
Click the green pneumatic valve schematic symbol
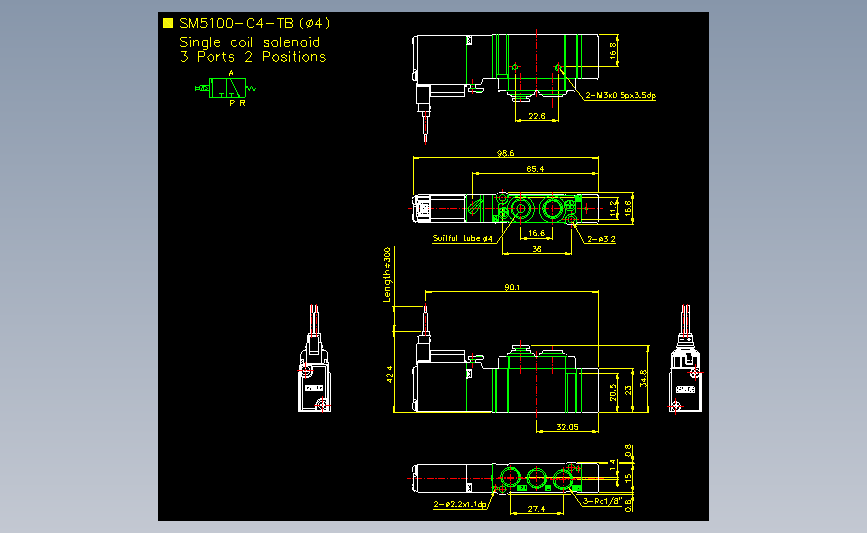226,88
